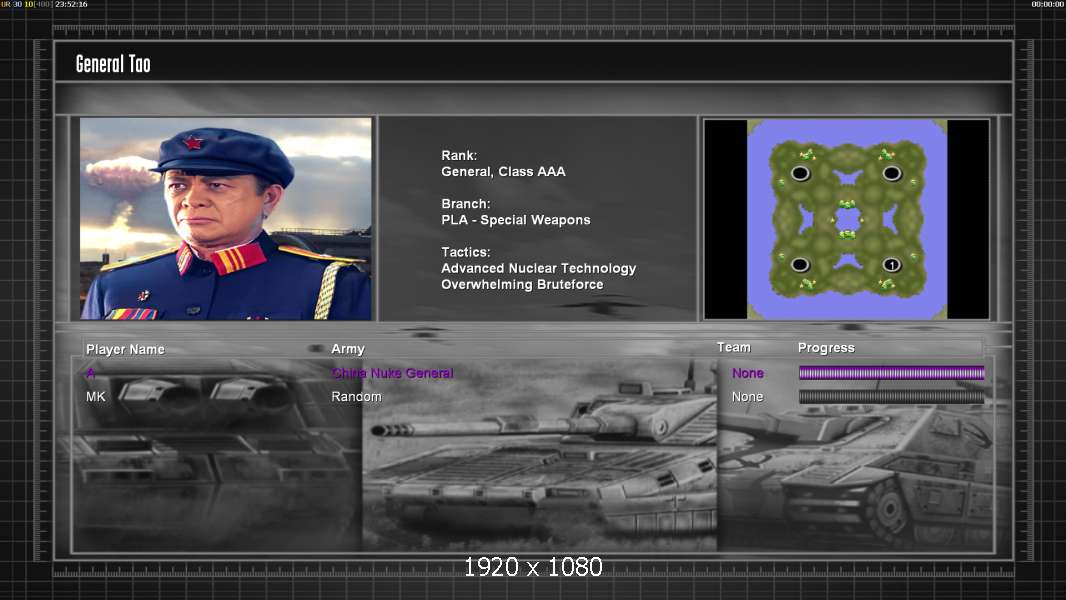
Task: Click the General Tao portrait image
Action: (226, 218)
